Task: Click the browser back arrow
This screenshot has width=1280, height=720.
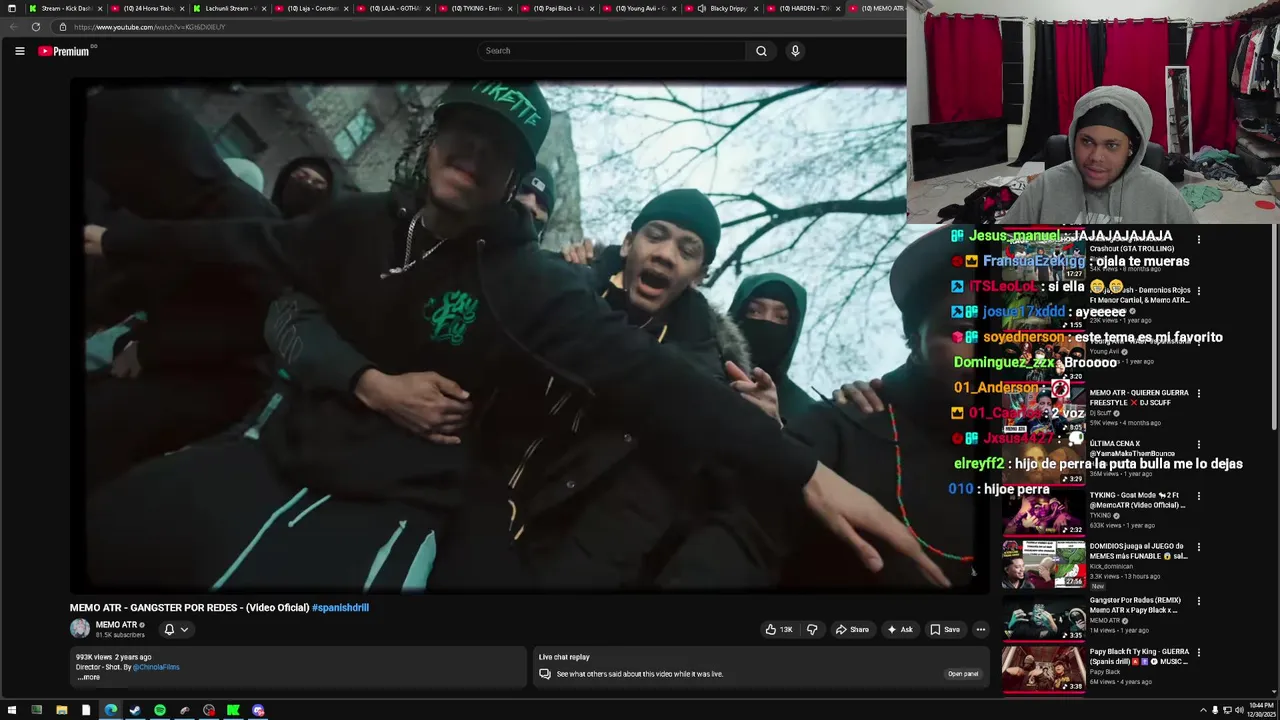Action: coord(12,27)
